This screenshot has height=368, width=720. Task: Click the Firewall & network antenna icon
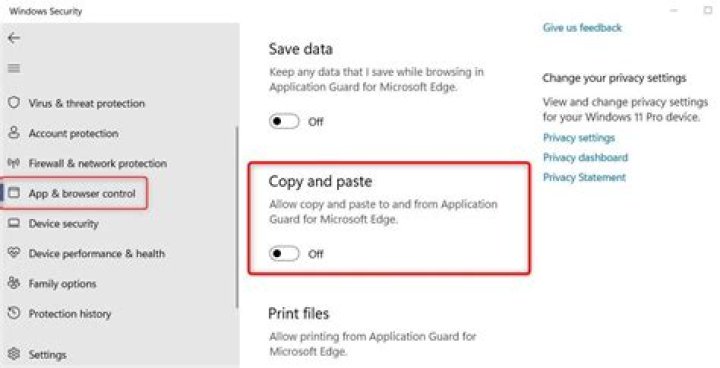14,163
